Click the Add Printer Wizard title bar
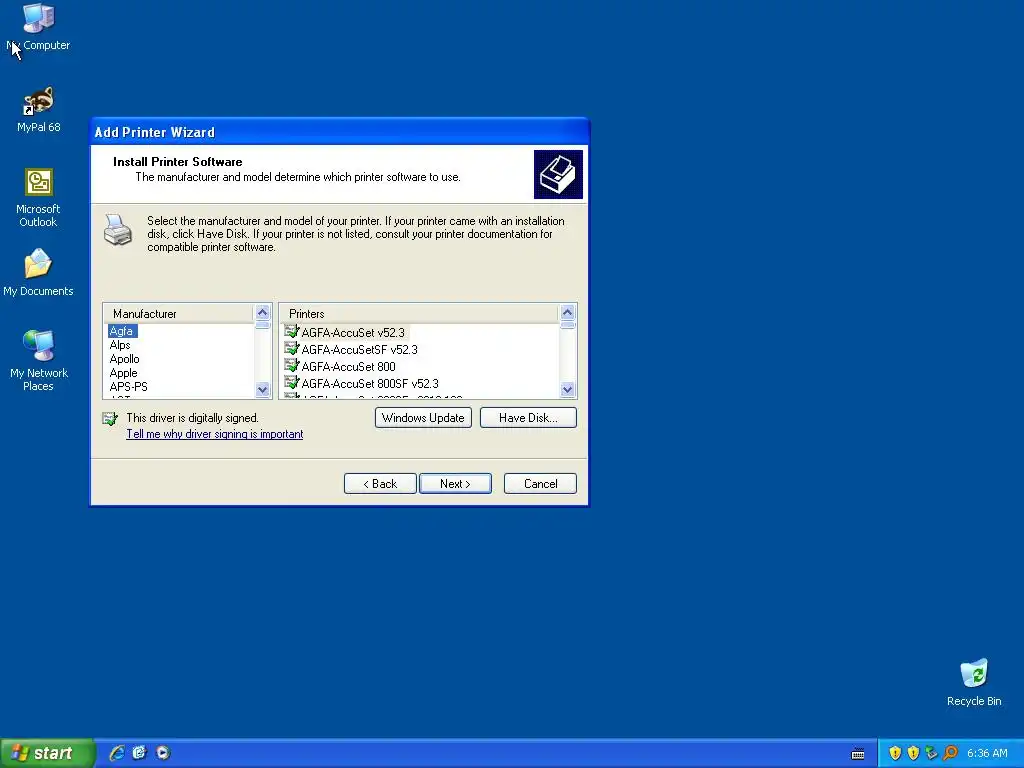The height and width of the screenshot is (768, 1024). click(x=339, y=132)
